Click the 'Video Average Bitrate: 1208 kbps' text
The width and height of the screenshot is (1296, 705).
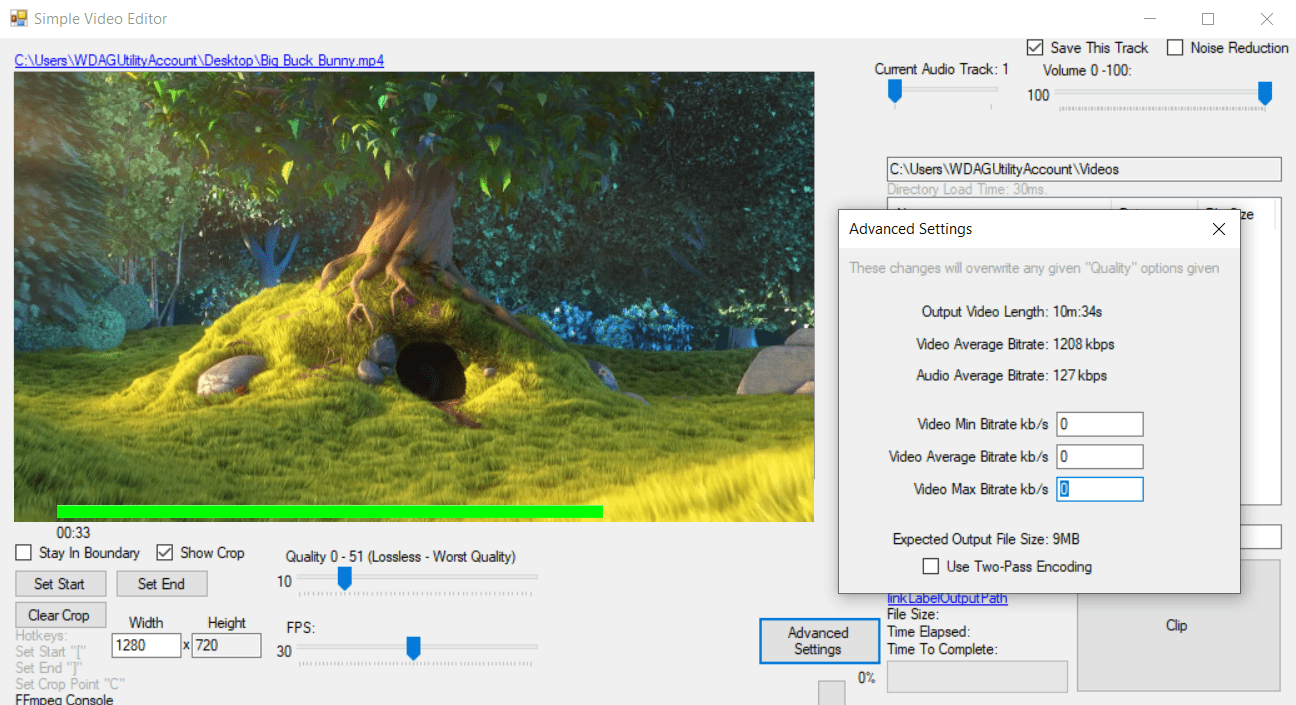point(1015,344)
